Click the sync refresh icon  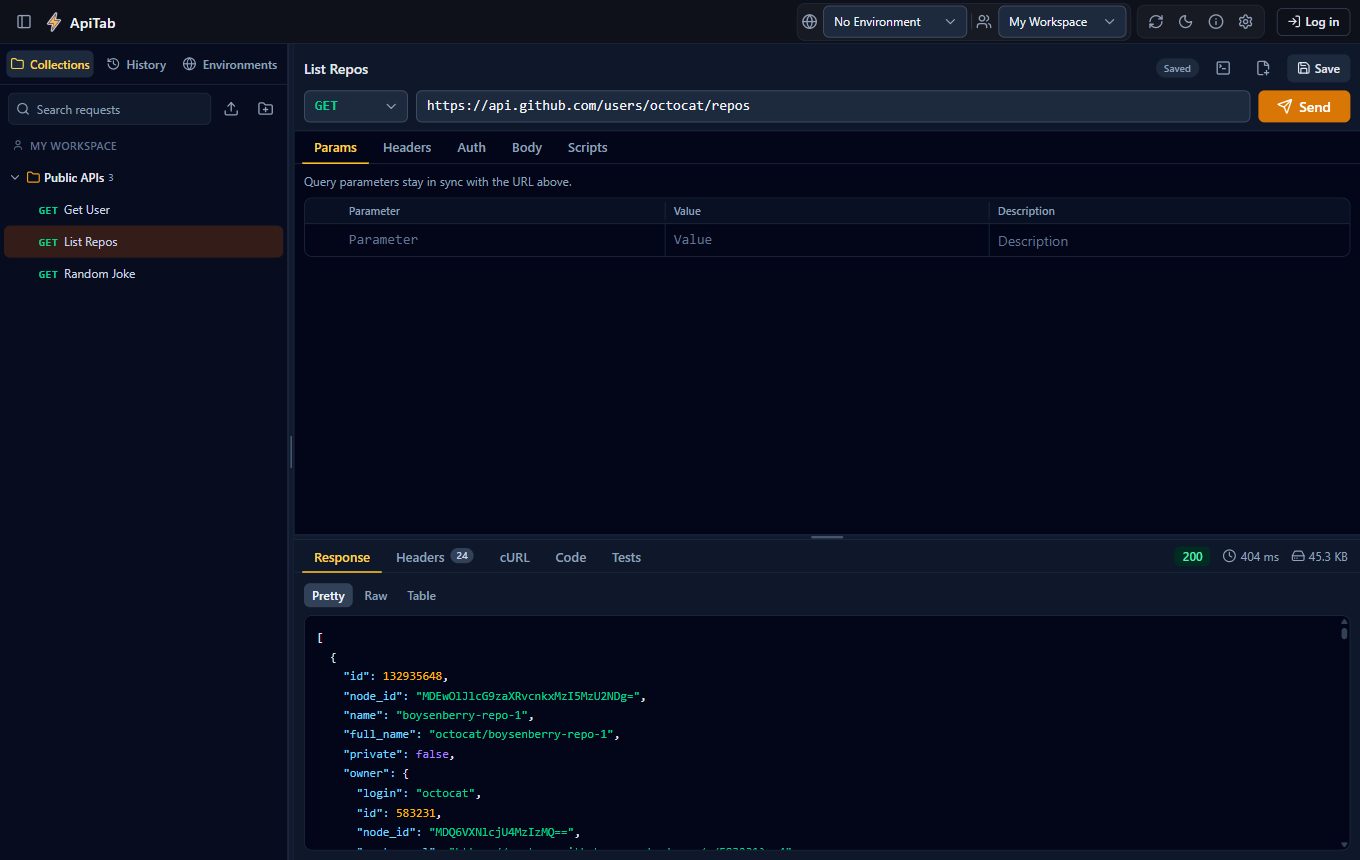[1156, 22]
